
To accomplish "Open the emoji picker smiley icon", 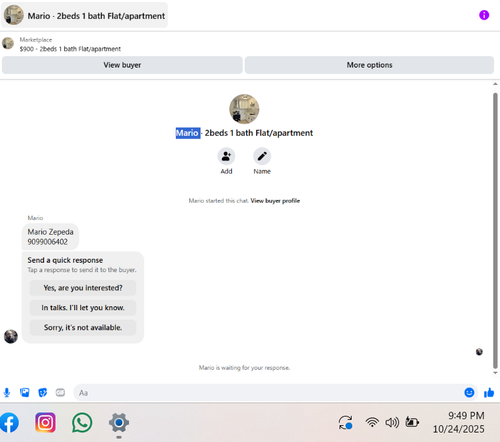I will 469,393.
